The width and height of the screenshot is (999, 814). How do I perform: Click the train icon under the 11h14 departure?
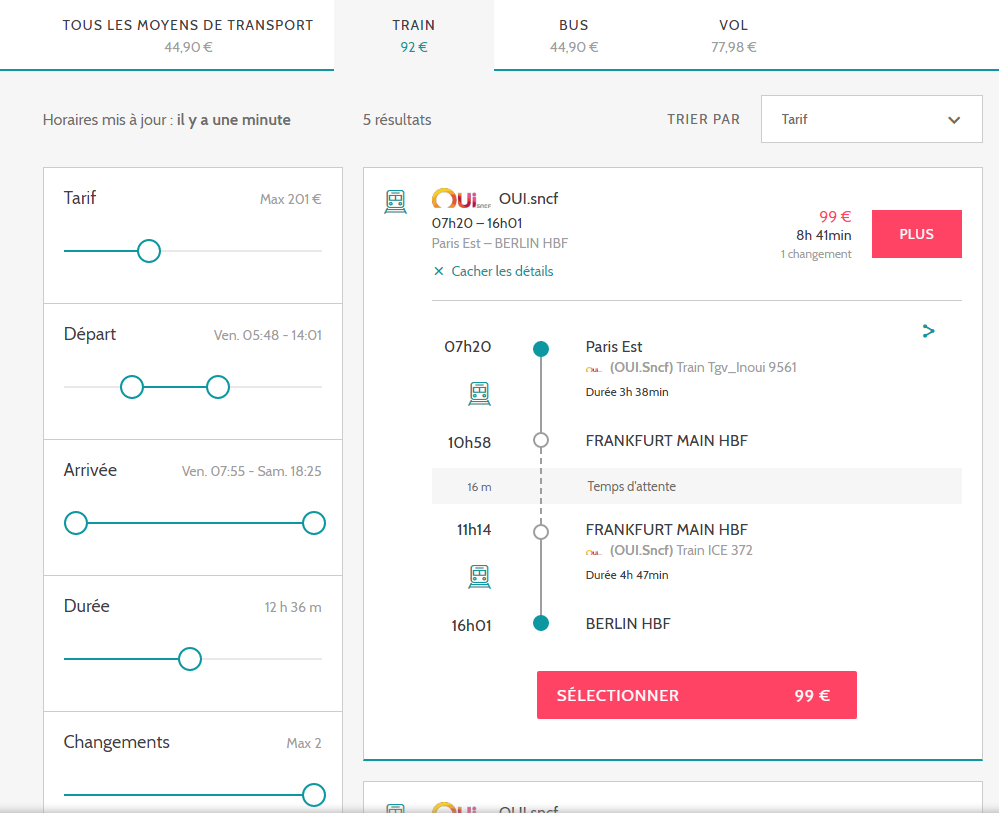coord(479,576)
